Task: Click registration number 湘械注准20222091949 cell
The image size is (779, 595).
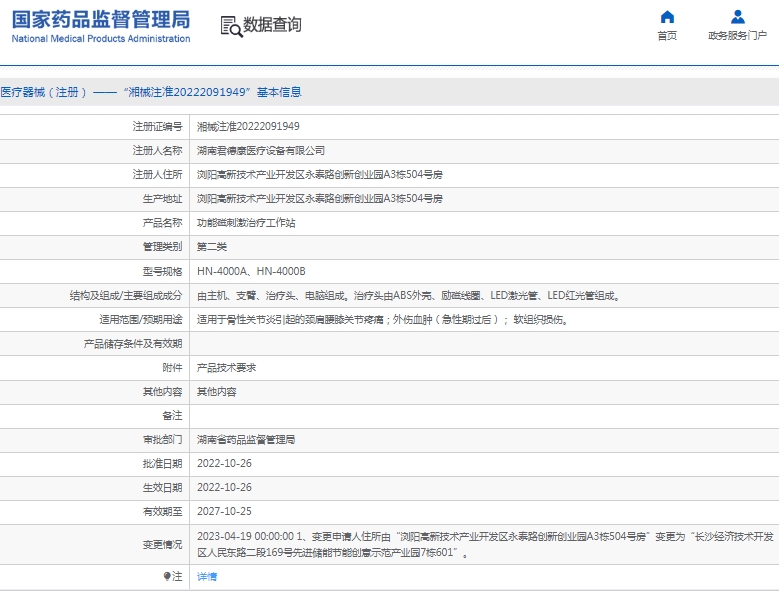Action: click(248, 127)
